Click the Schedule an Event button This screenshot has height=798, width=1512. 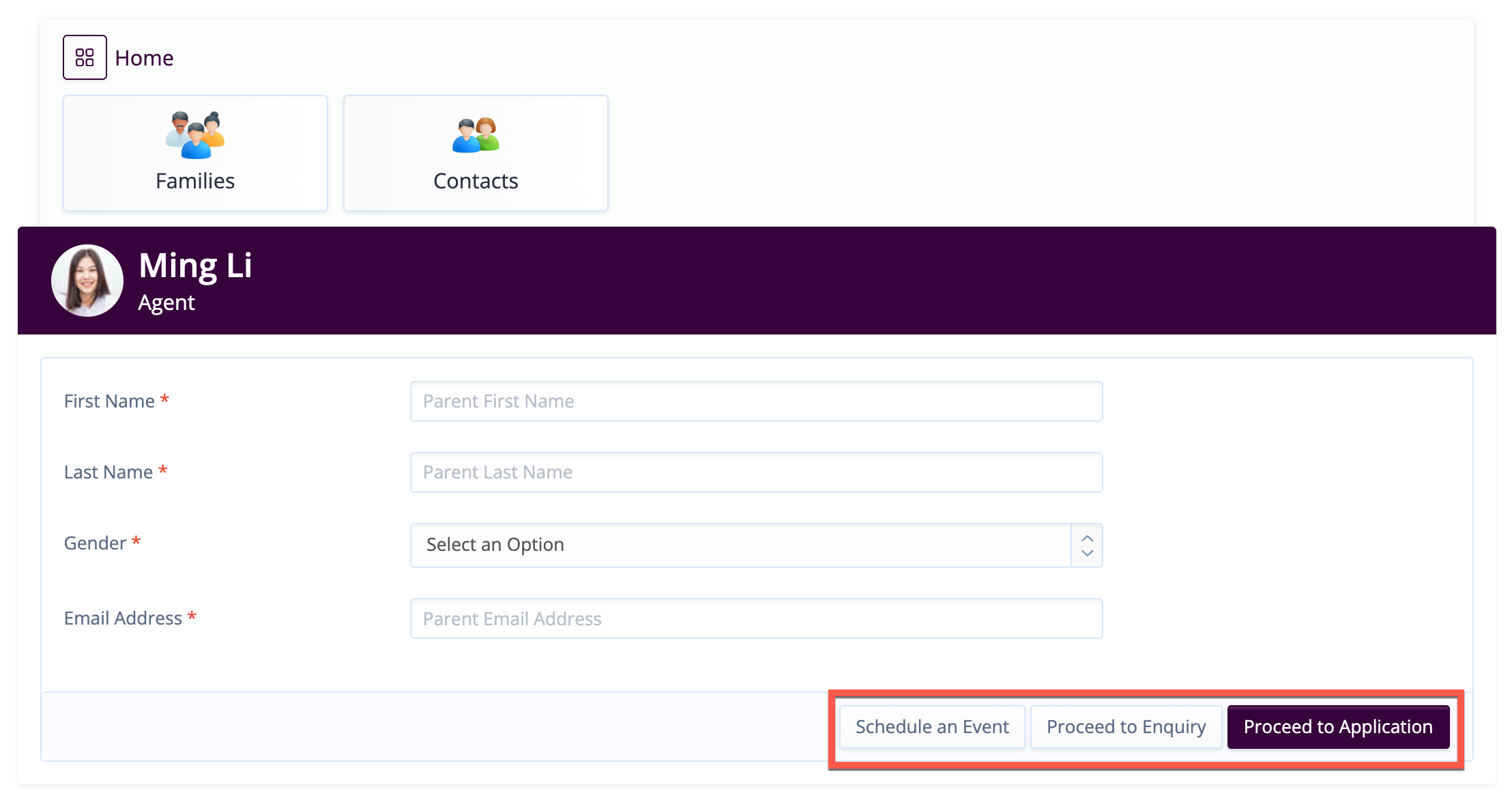coord(931,727)
